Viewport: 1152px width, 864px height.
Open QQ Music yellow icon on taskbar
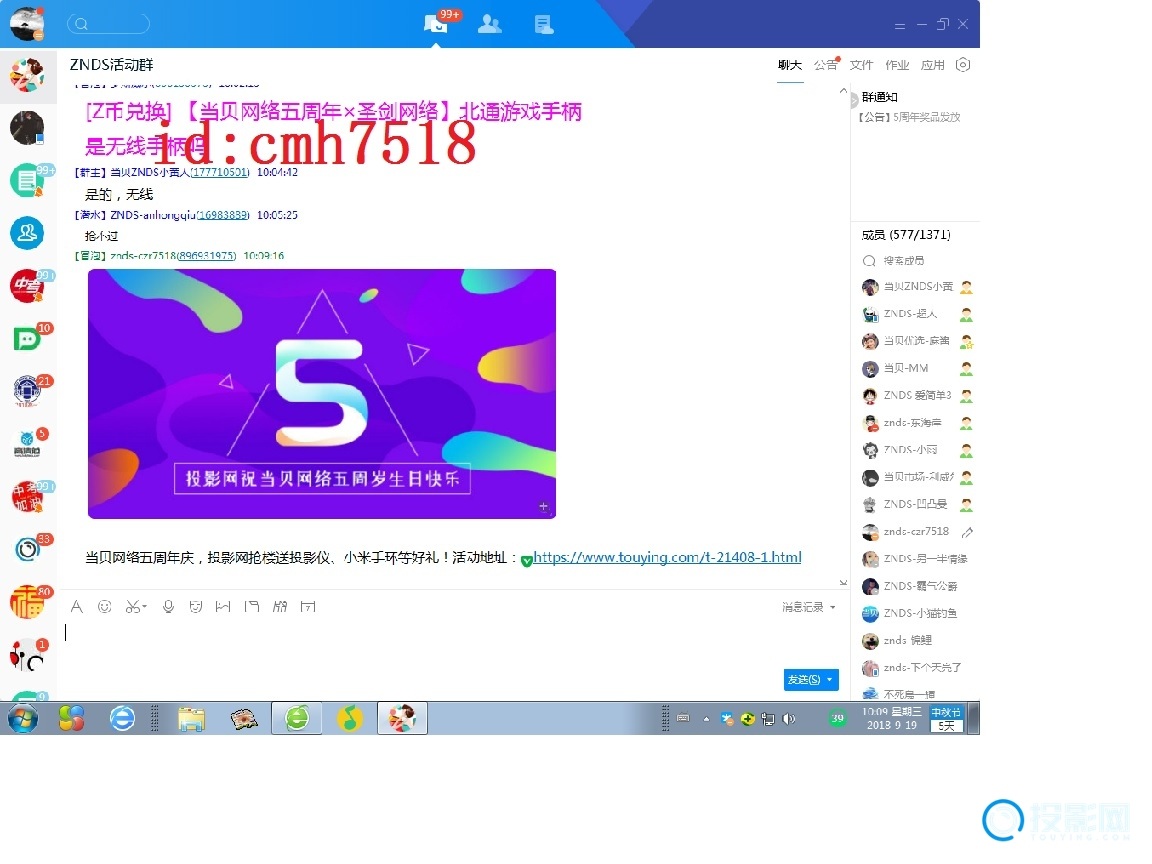click(350, 719)
